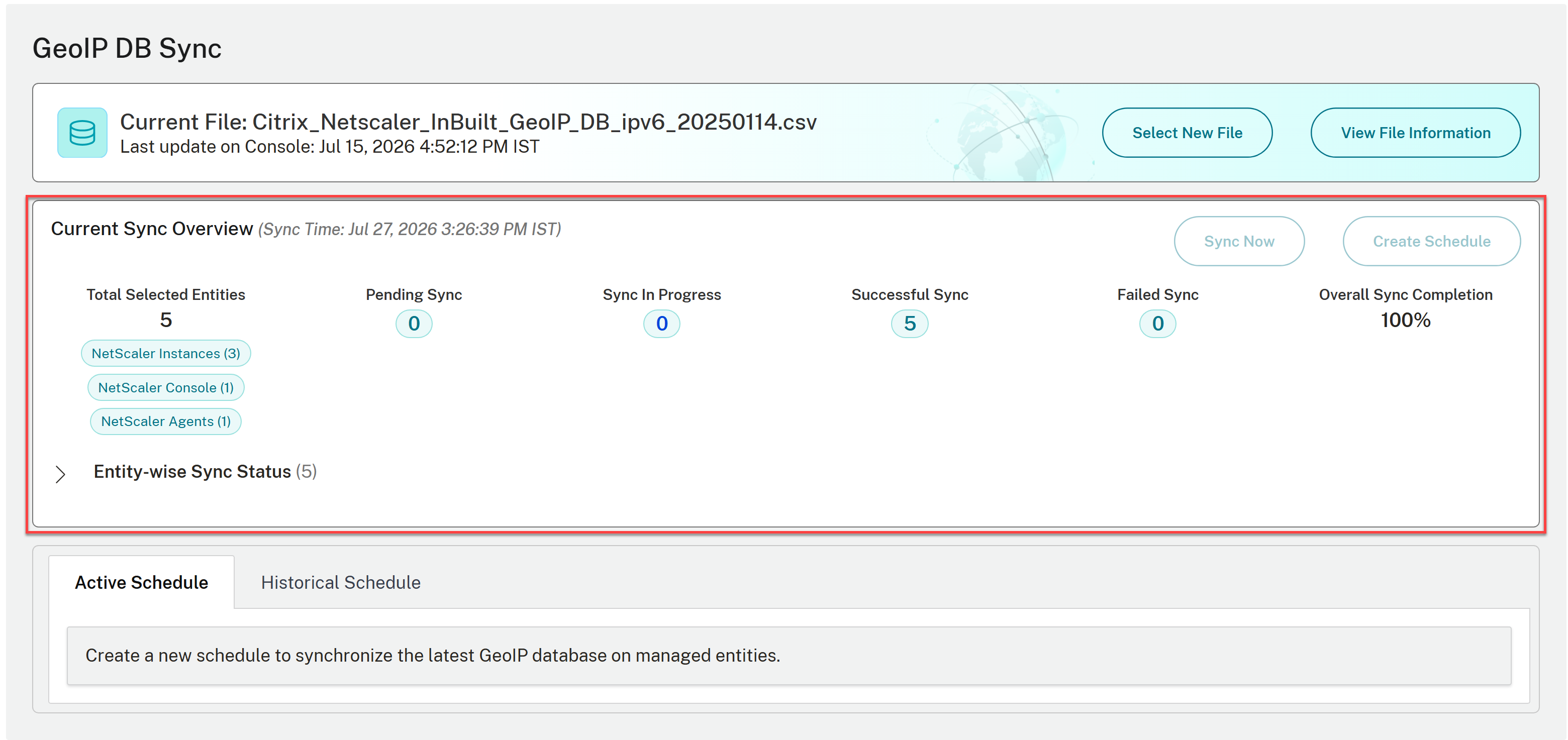Click the Overall Sync Completion 100% value
The width and height of the screenshot is (1568, 740).
coord(1406,320)
